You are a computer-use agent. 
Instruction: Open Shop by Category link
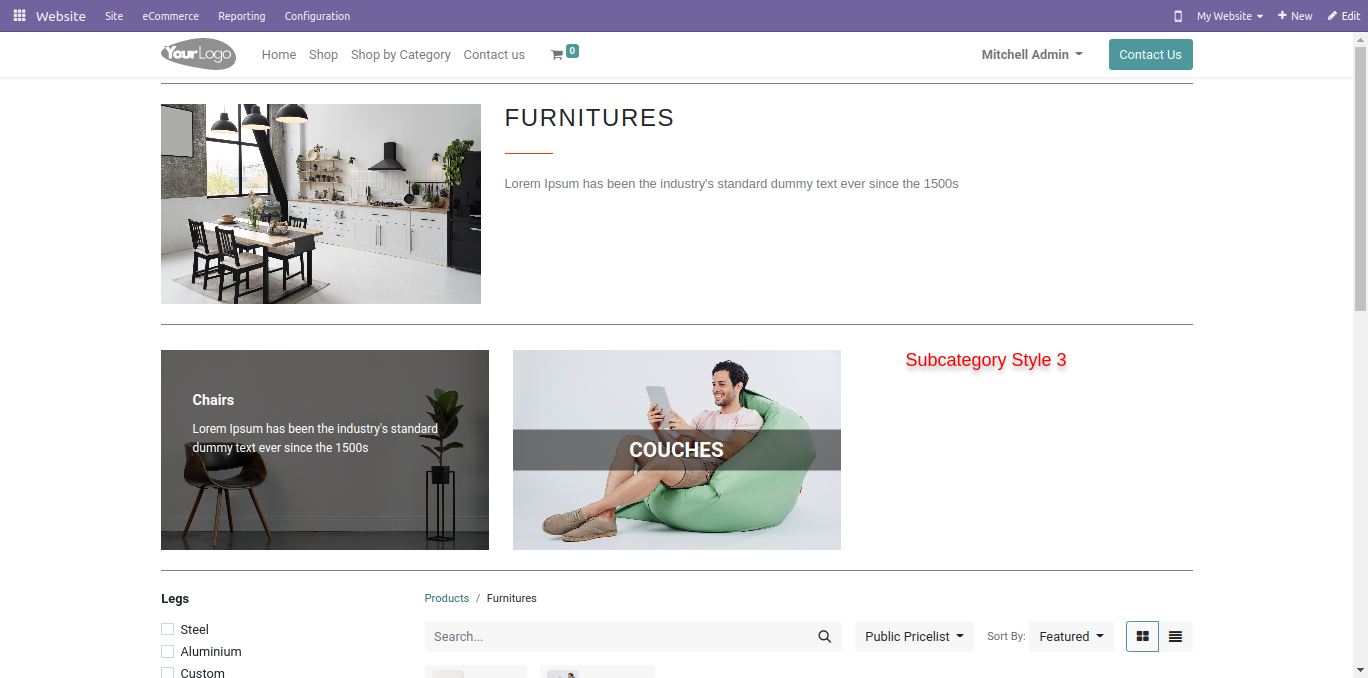pyautogui.click(x=401, y=55)
